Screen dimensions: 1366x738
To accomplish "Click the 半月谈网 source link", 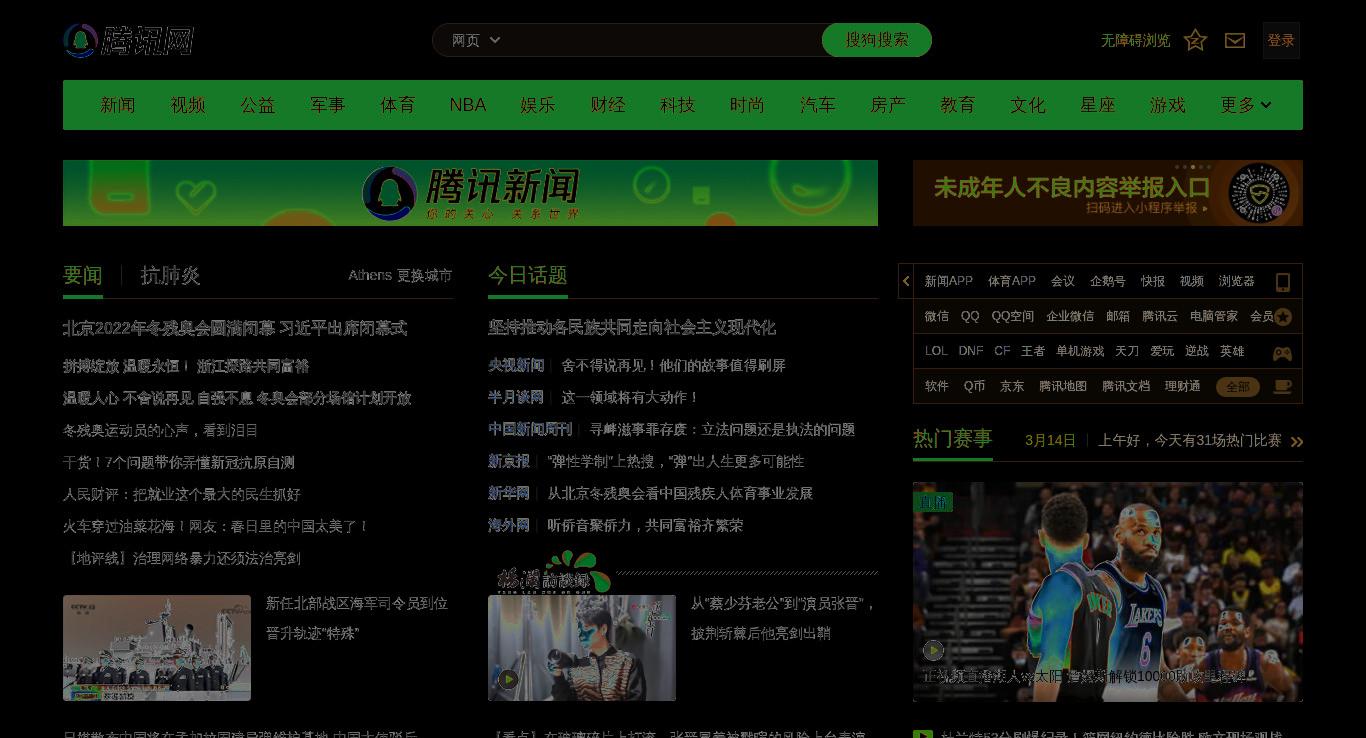I will pos(516,397).
